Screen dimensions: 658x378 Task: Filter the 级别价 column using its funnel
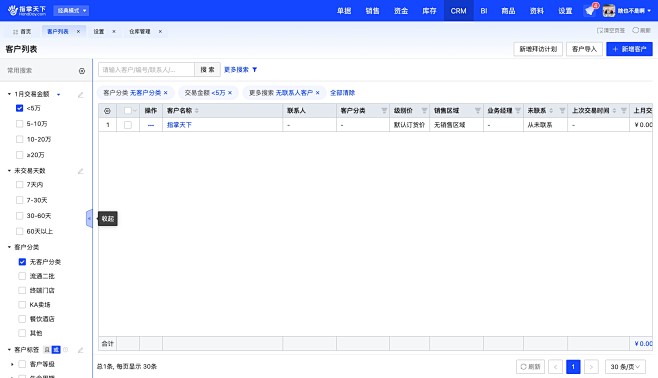pos(424,111)
